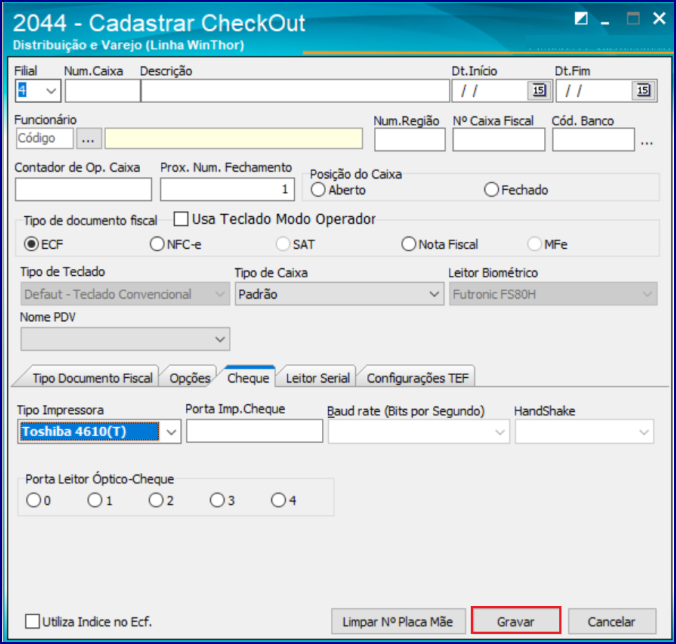Click the Nº Caixa Fiscal field
Image resolution: width=676 pixels, height=644 pixels.
pyautogui.click(x=499, y=140)
